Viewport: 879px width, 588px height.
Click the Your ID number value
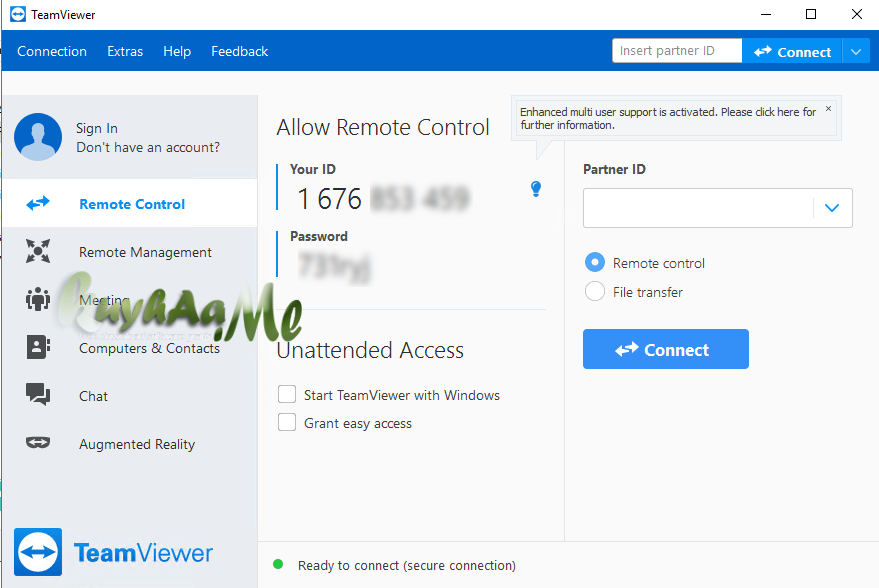pyautogui.click(x=383, y=199)
